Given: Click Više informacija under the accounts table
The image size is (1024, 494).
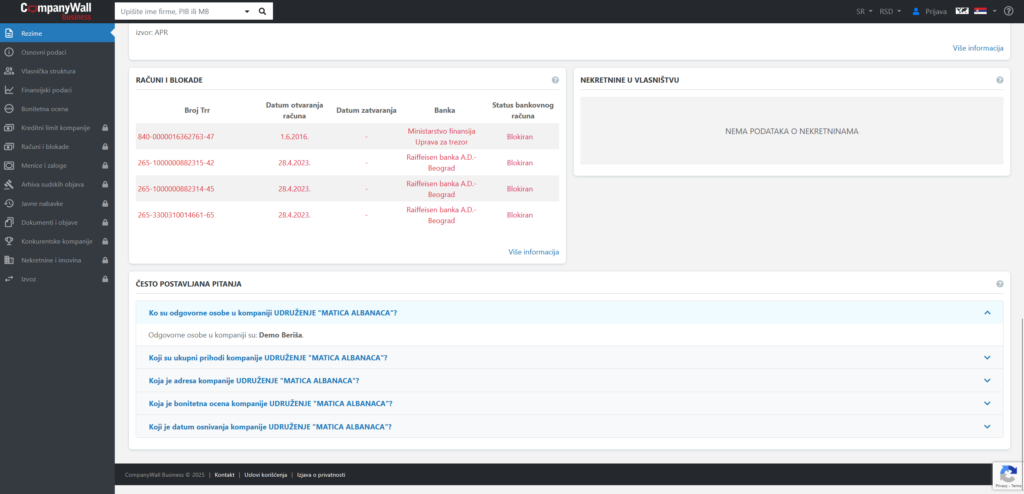Looking at the screenshot, I should [x=533, y=252].
